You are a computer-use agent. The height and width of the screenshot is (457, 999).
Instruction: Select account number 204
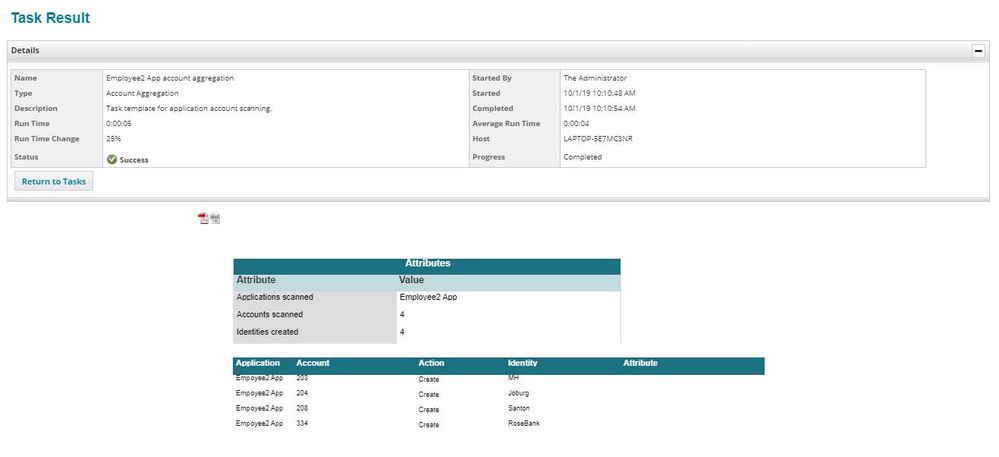coord(302,393)
